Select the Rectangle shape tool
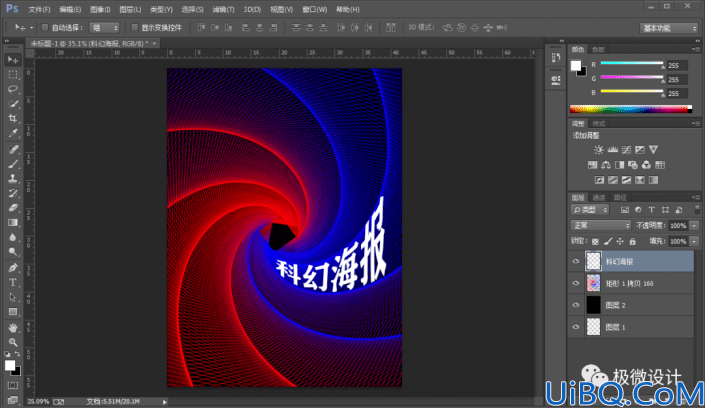This screenshot has height=408, width=705. pyautogui.click(x=13, y=312)
